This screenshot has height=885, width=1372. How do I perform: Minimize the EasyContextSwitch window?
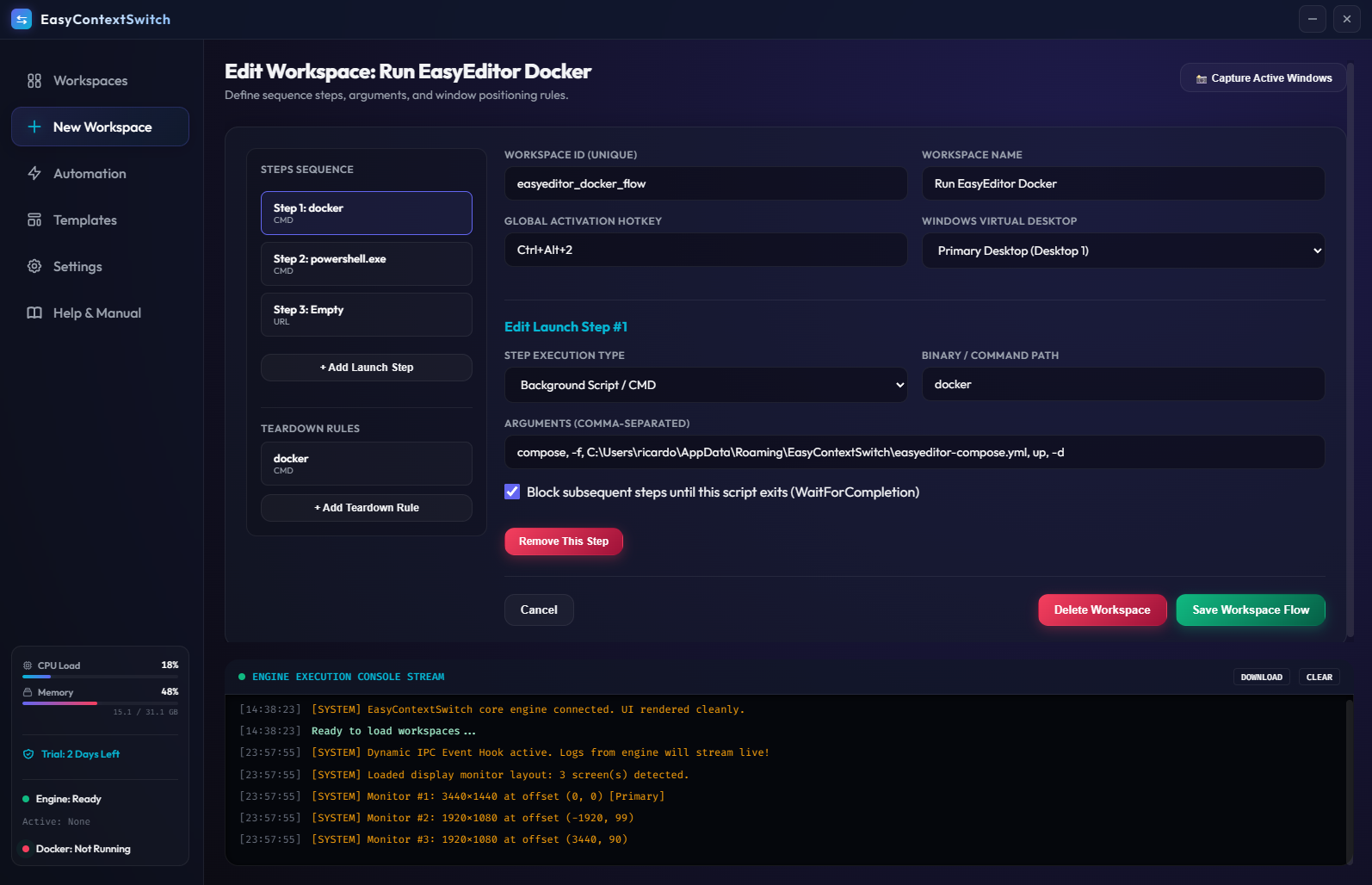coord(1313,19)
